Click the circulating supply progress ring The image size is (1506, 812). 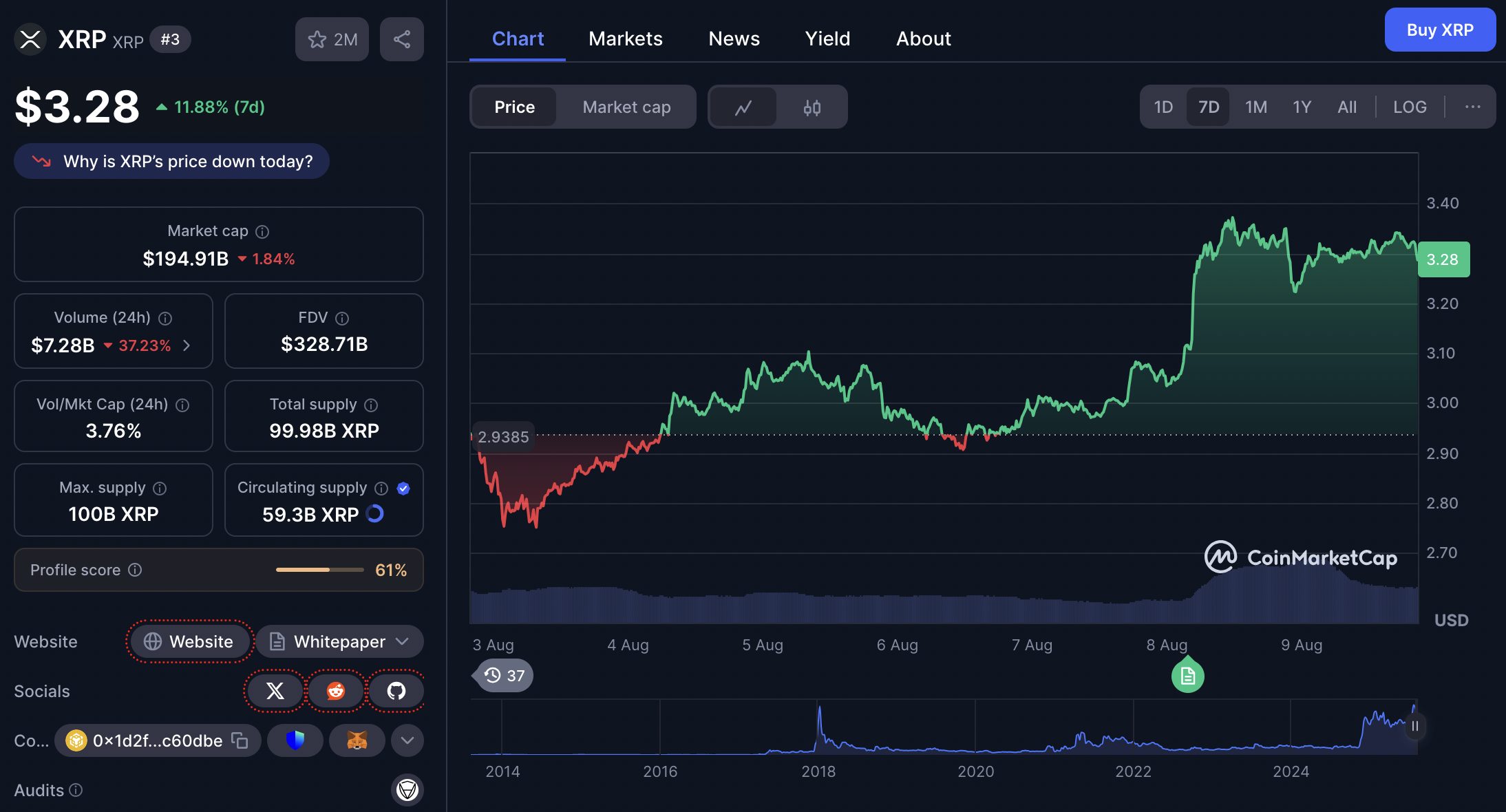point(375,514)
